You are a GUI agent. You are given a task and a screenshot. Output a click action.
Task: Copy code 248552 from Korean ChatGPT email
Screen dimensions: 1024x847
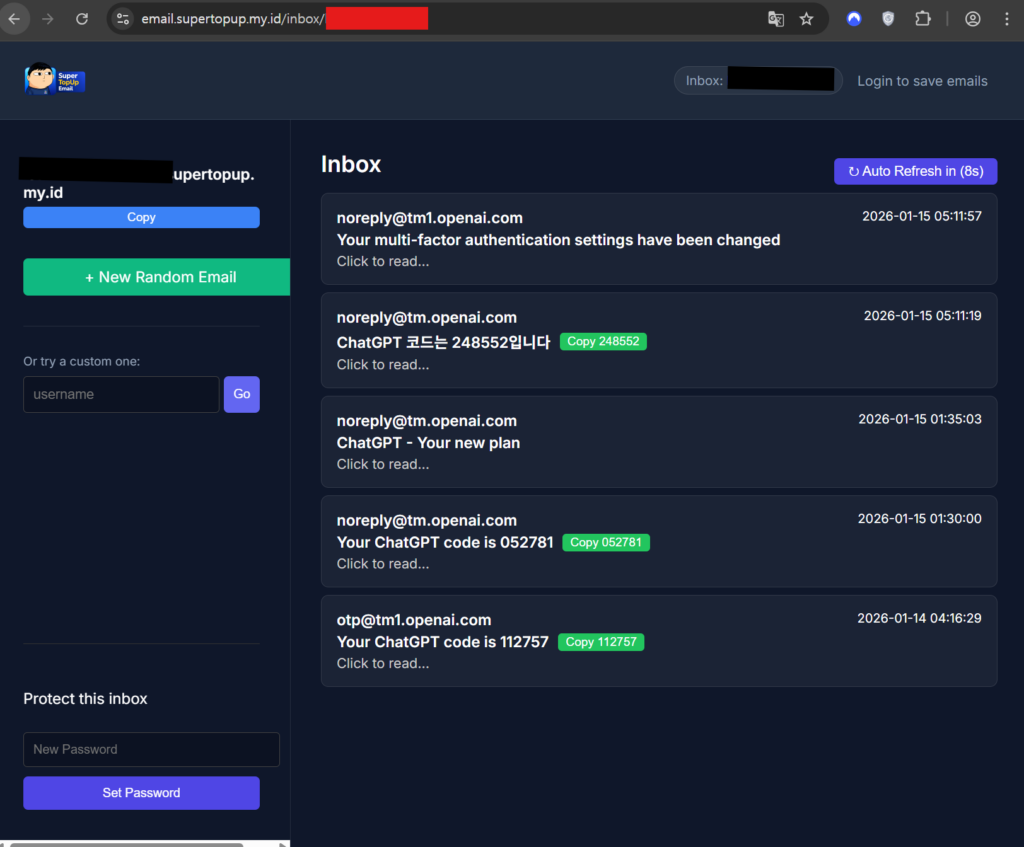point(603,342)
